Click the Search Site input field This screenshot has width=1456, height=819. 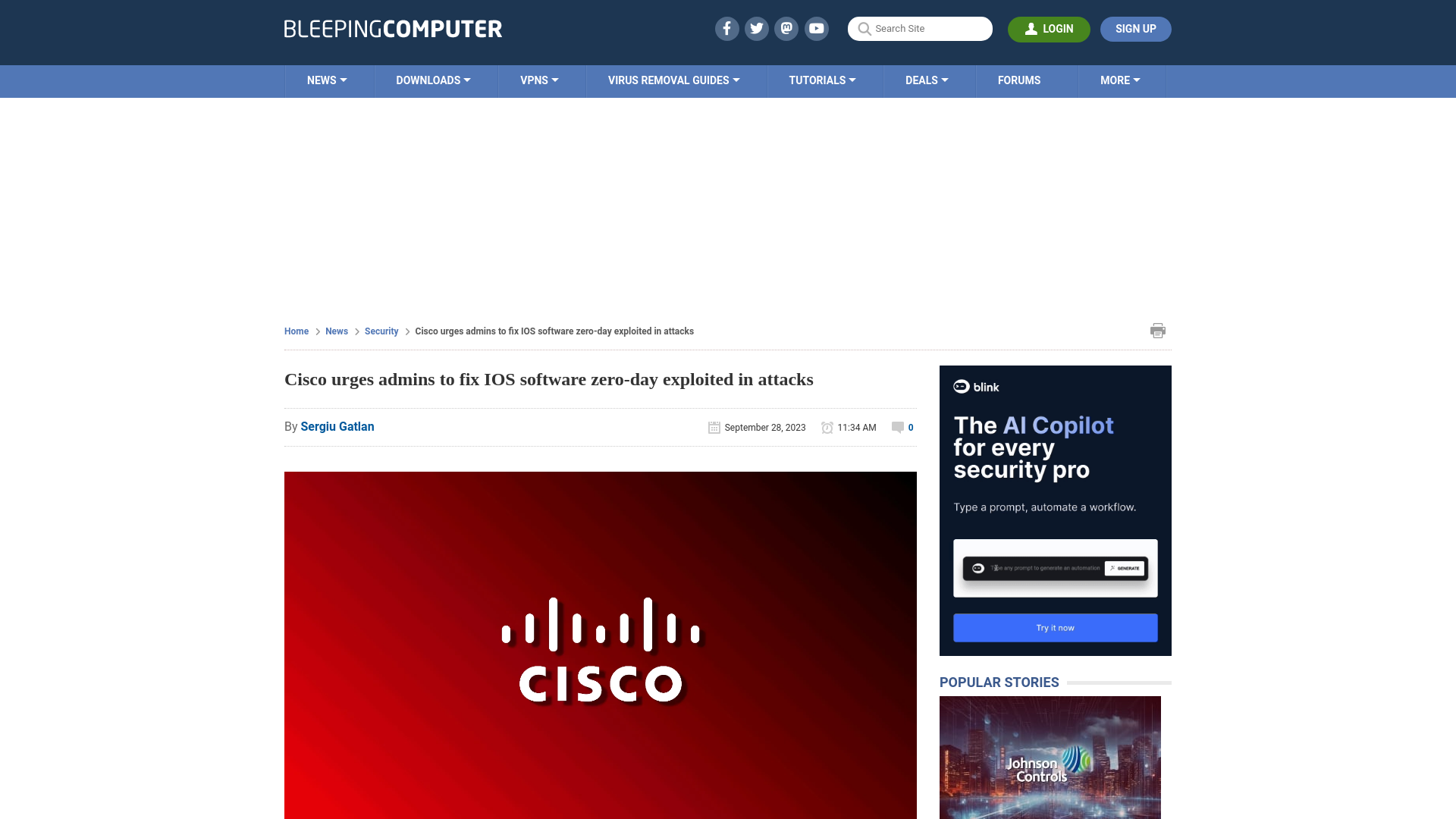click(x=920, y=28)
